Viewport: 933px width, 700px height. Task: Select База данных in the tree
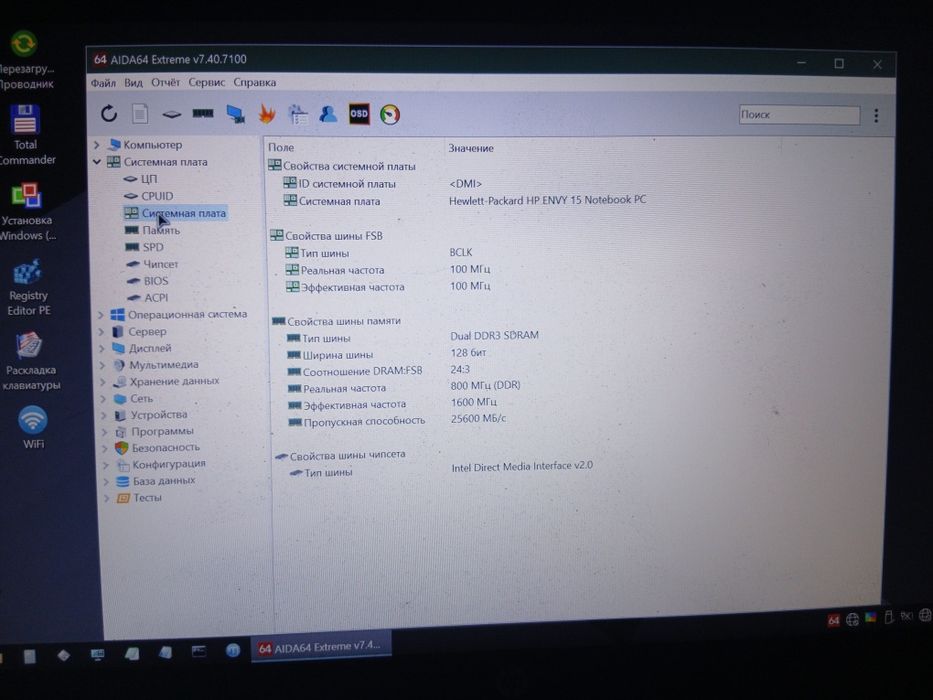point(156,481)
